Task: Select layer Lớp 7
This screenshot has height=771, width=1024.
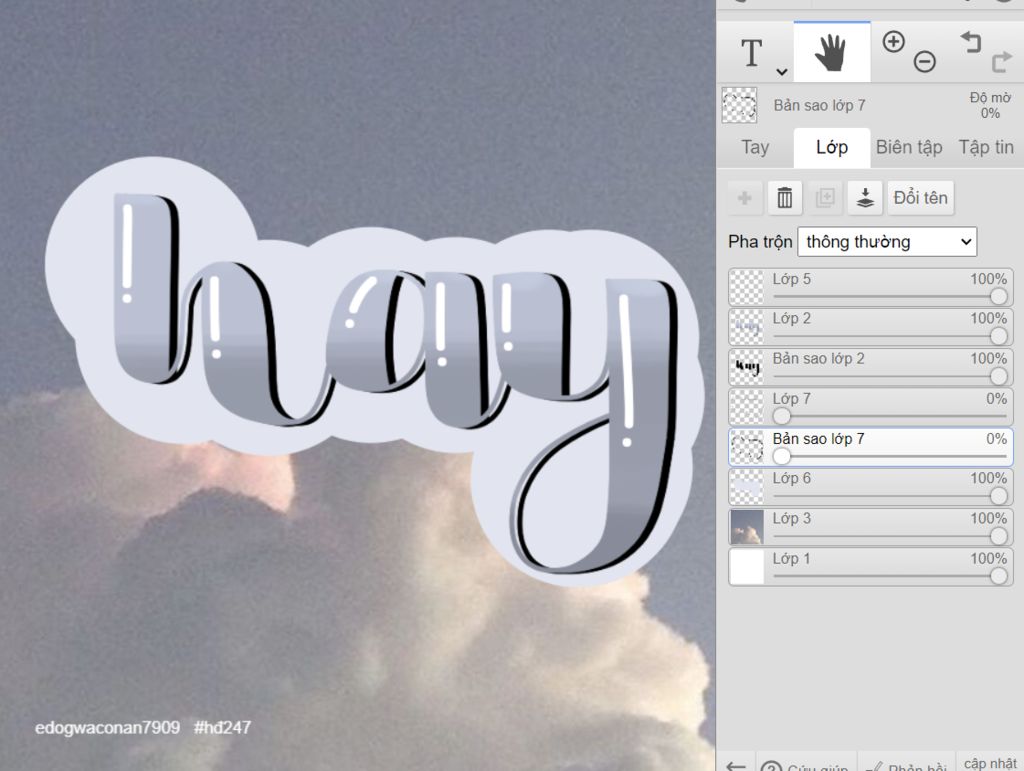Action: [x=871, y=407]
